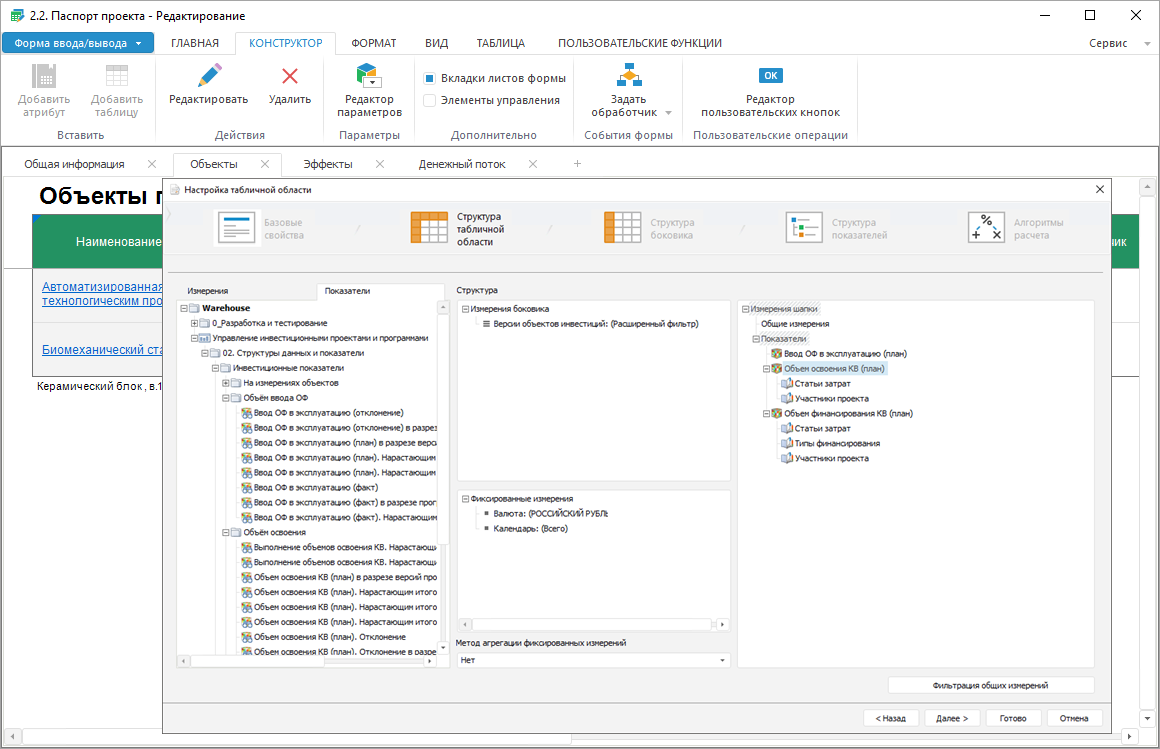
Task: Go to Структура показателей wizard step
Action: tap(836, 228)
